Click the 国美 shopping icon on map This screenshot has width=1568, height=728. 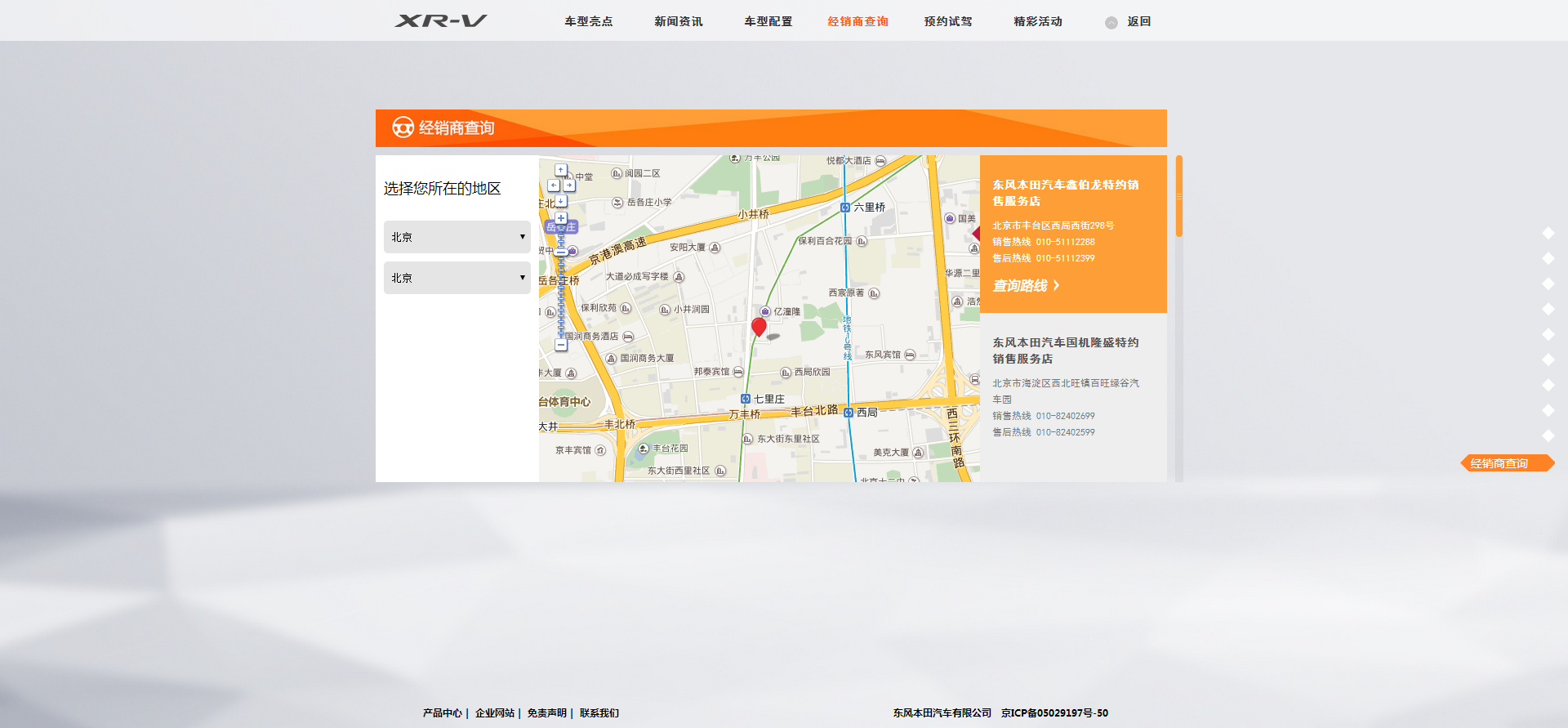(x=950, y=218)
